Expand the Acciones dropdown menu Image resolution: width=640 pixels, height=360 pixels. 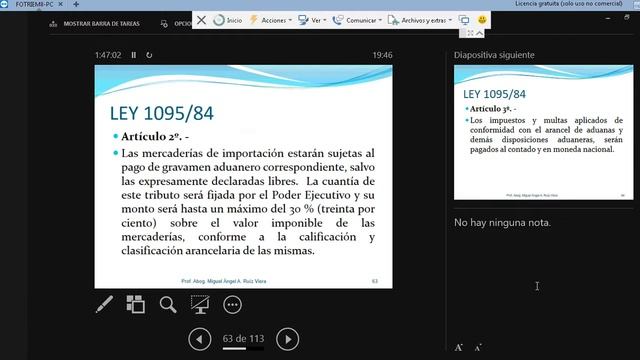(x=271, y=20)
